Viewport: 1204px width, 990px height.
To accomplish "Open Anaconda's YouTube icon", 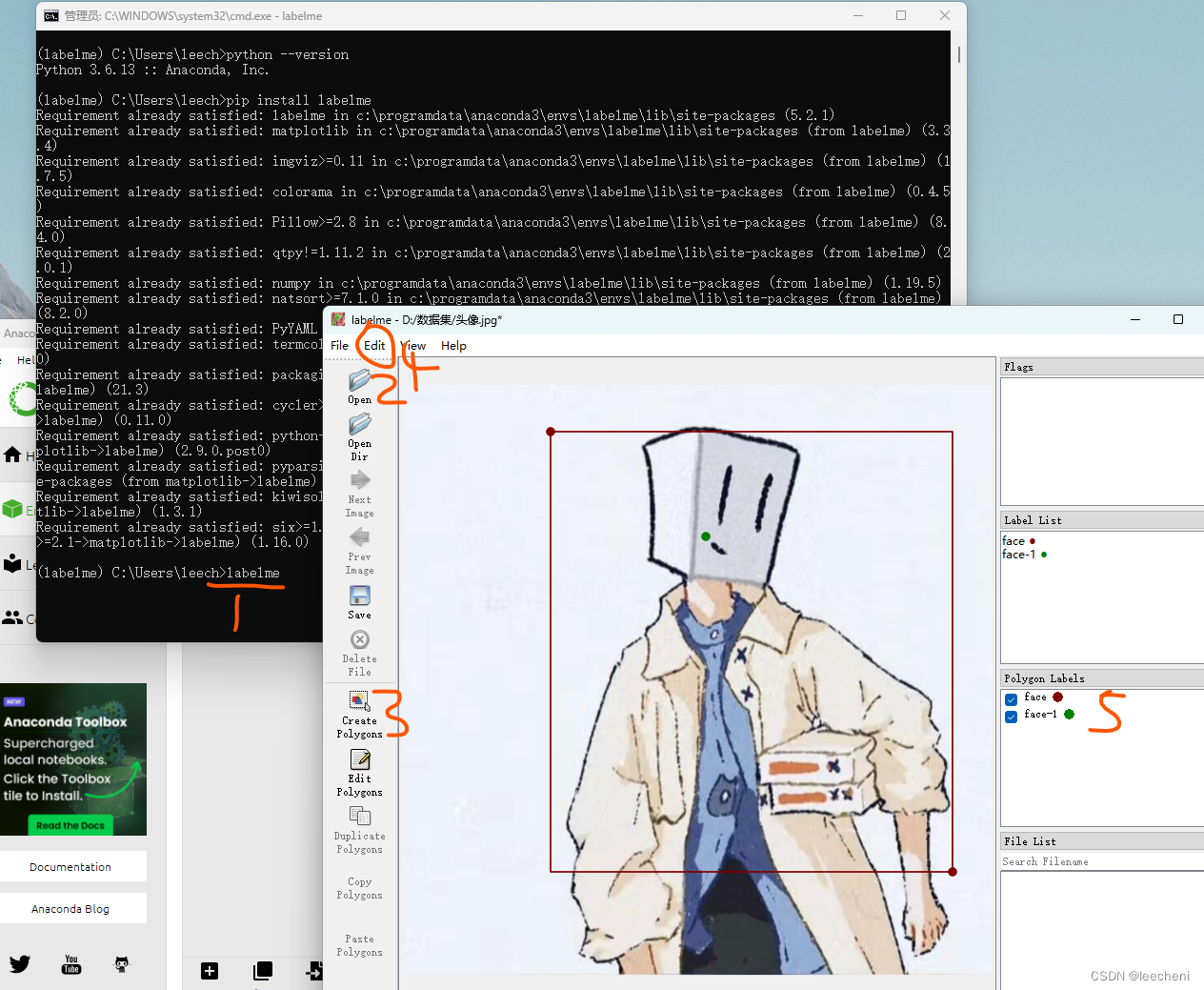I will pos(71,964).
